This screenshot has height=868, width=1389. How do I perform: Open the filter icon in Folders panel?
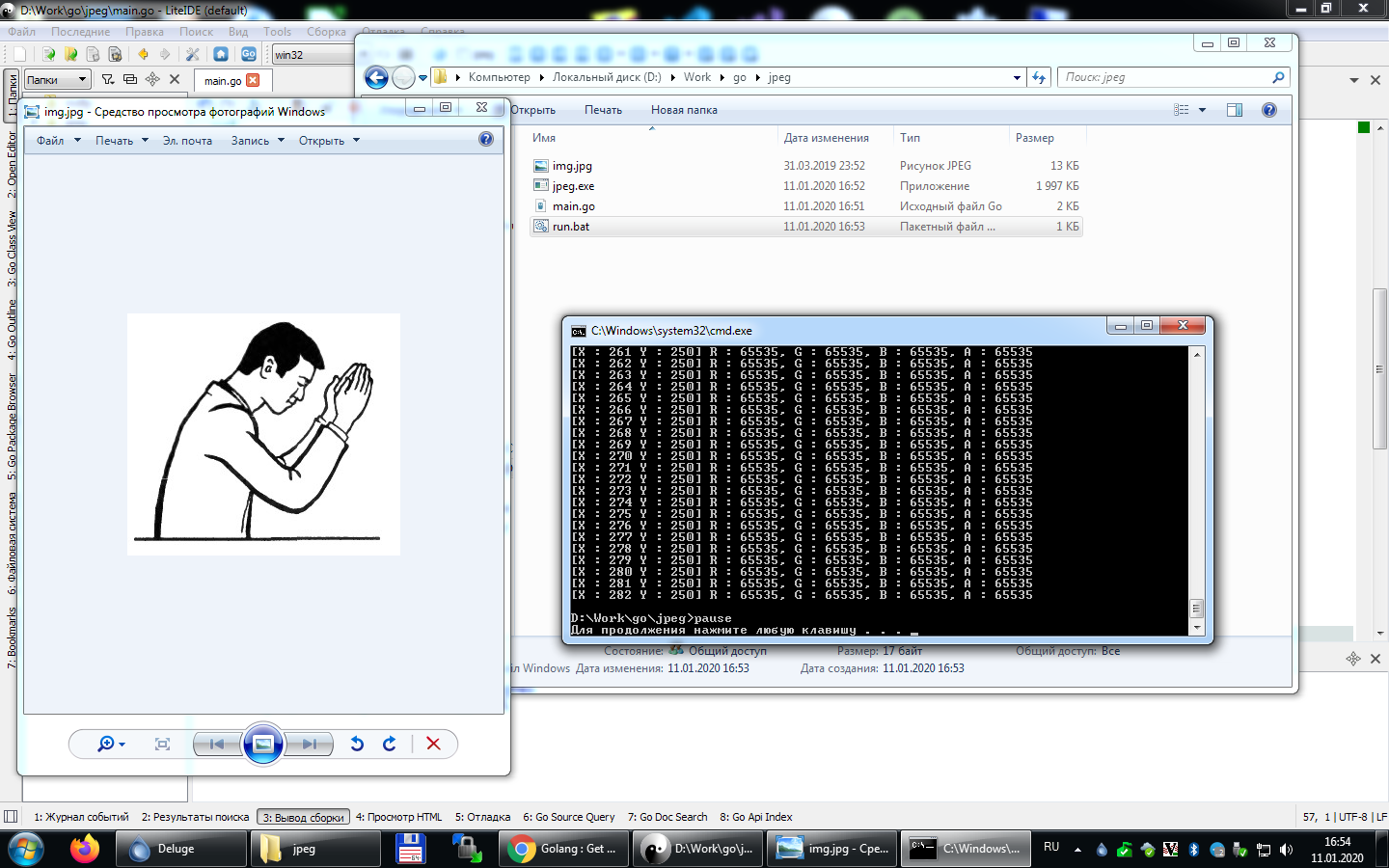point(108,79)
